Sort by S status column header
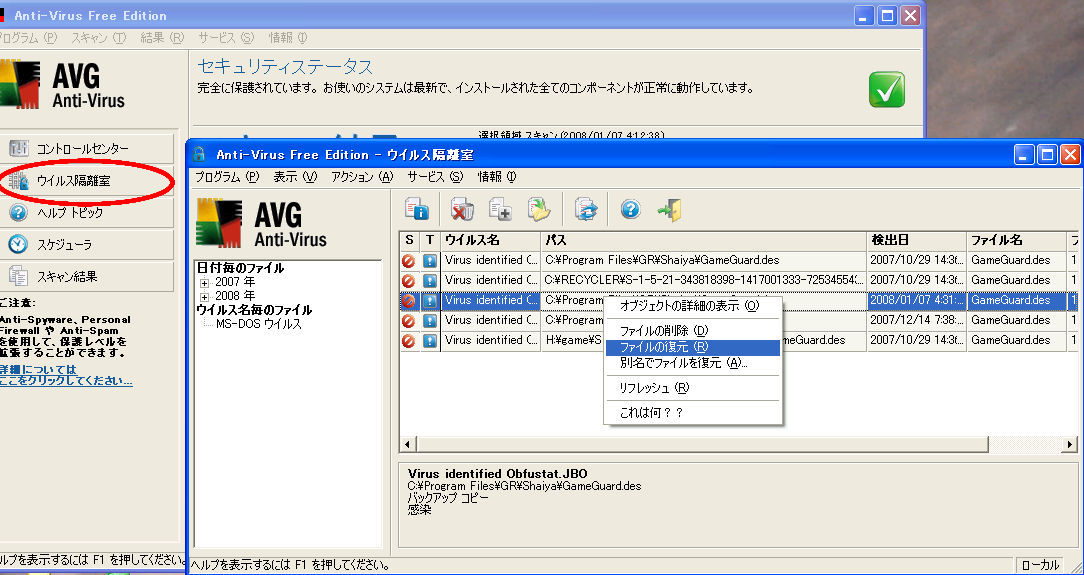Screen dimensions: 1084x575 (409, 241)
